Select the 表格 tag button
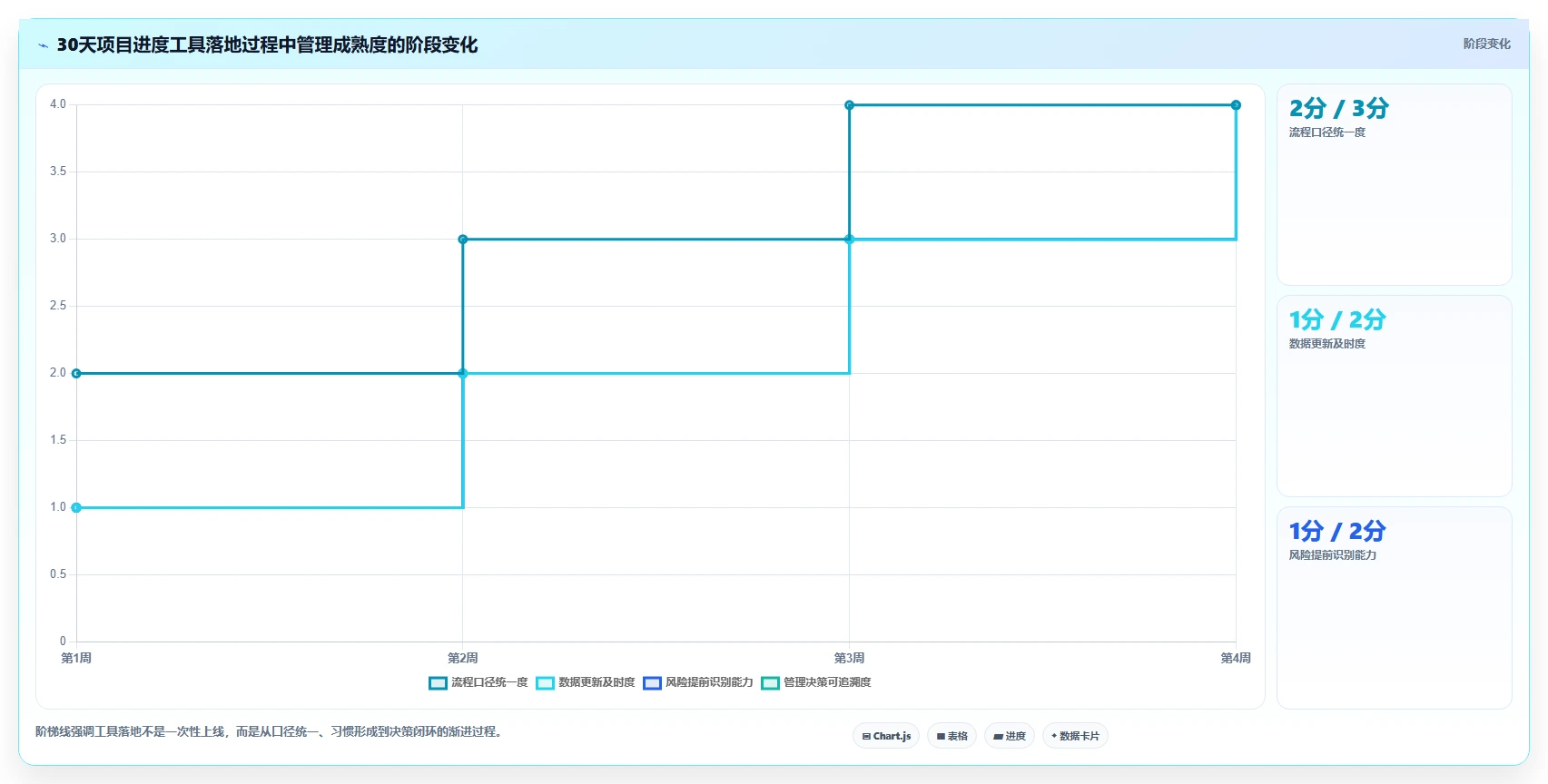This screenshot has height=784, width=1548. [x=951, y=736]
